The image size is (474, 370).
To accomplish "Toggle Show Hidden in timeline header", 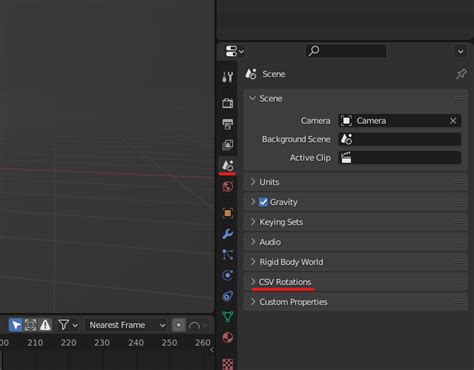I will click(x=30, y=325).
